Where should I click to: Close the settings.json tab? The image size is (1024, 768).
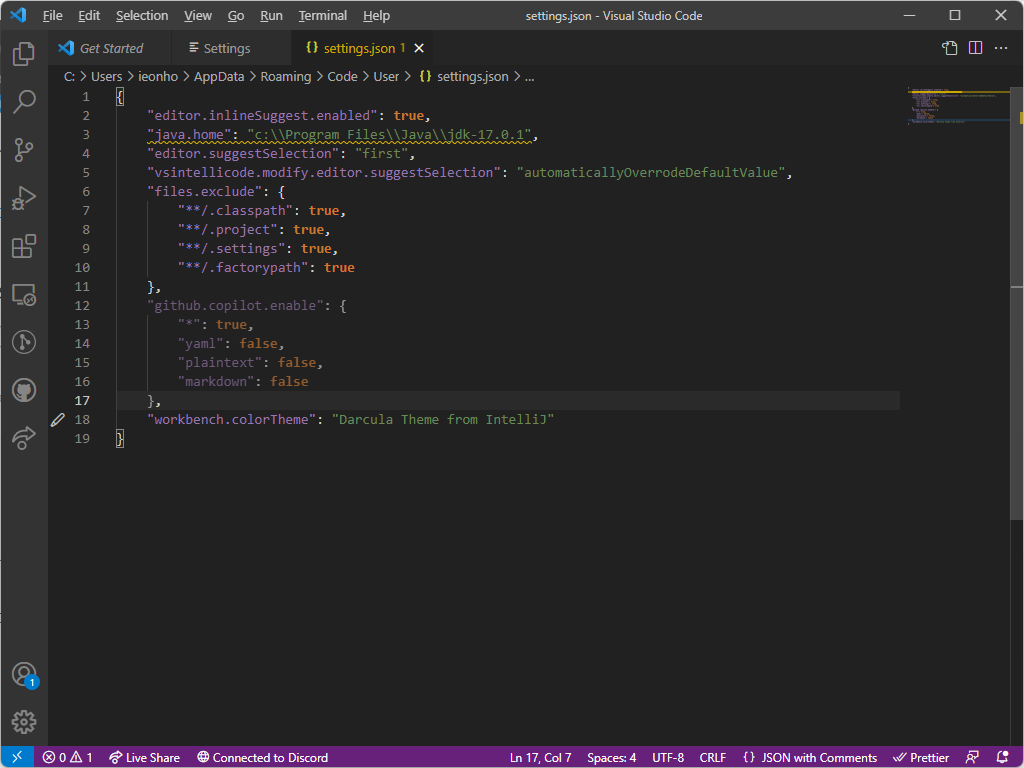tap(419, 48)
